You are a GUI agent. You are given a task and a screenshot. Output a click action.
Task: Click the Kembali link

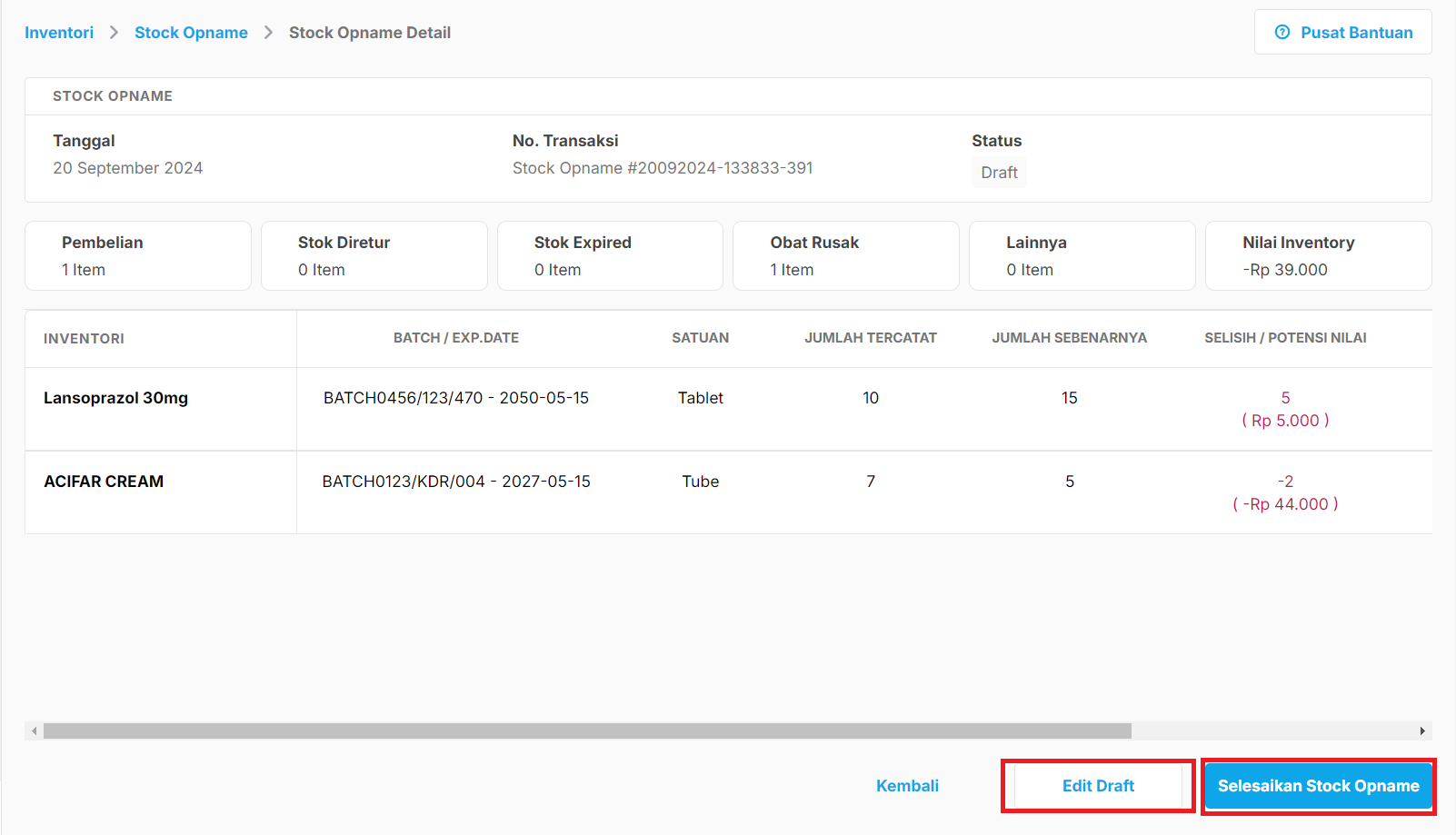(x=907, y=786)
